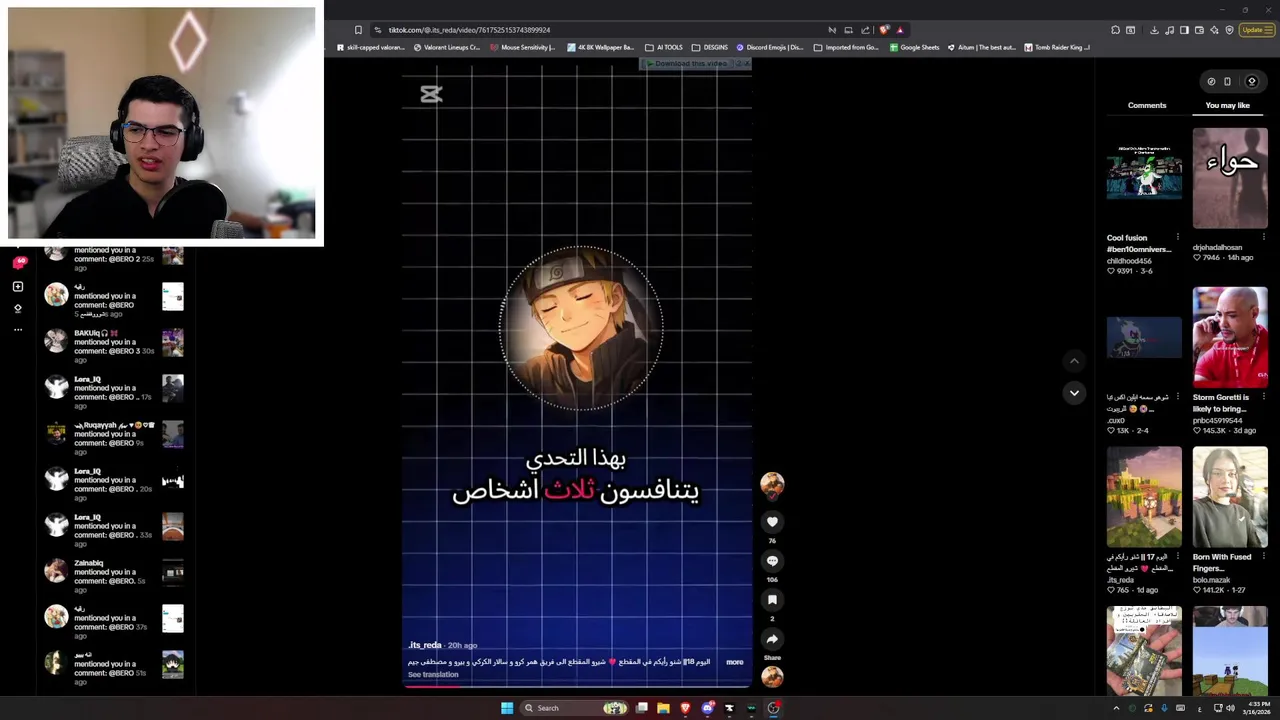Click the Brave Rewards triangle icon
This screenshot has height=720, width=1280.
[900, 30]
